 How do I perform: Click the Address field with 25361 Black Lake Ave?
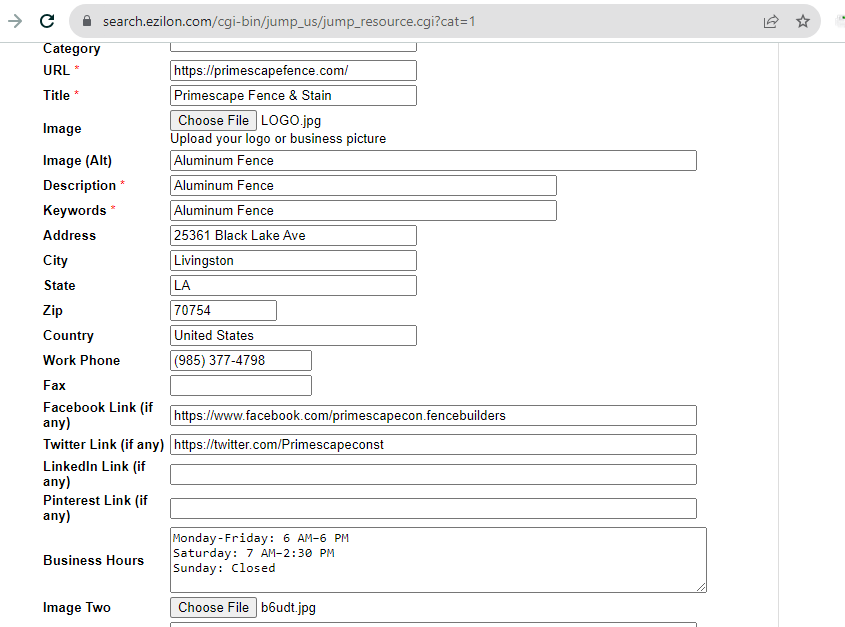(x=293, y=236)
